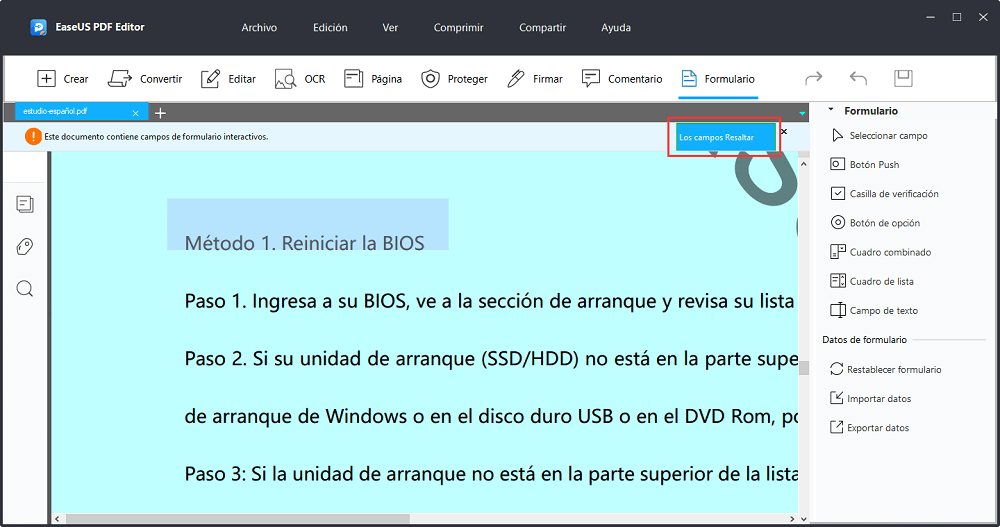
Task: Open the Ayuda menu
Action: (616, 27)
